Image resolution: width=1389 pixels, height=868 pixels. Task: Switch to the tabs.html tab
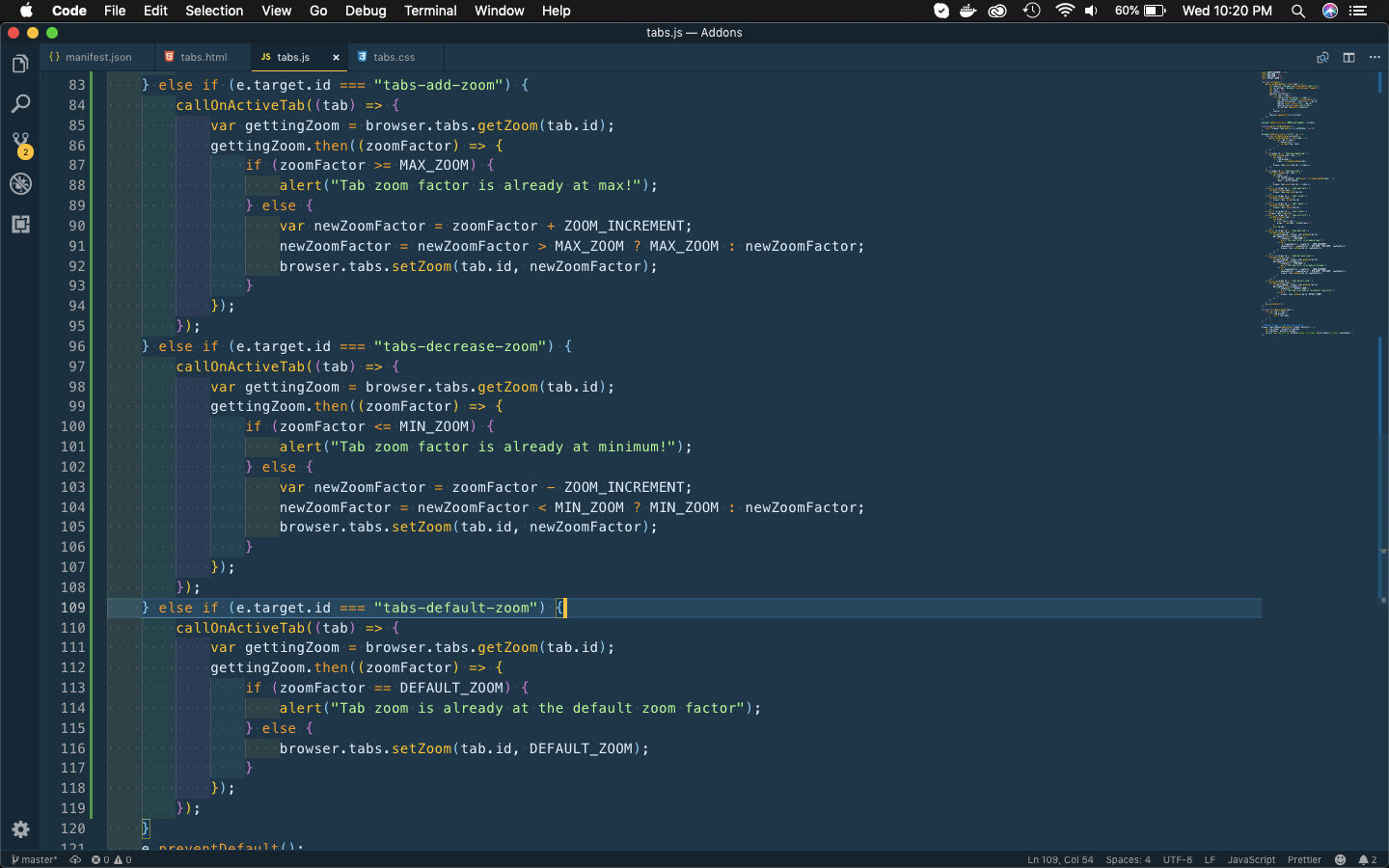[203, 57]
